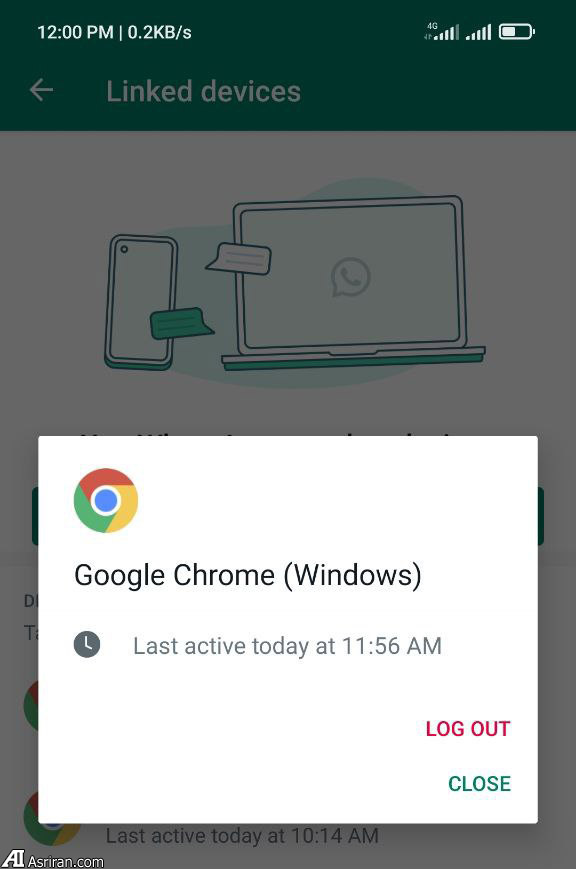Click the laptop screen in the illustration

pos(350,275)
